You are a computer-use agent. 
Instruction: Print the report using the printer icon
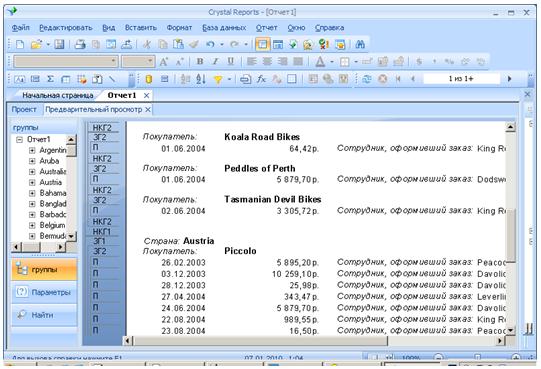80,45
